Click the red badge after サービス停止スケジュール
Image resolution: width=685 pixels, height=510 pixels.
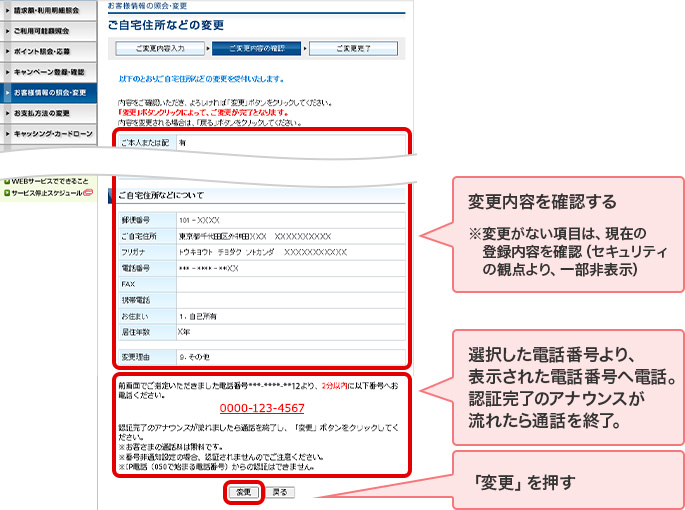(88, 191)
